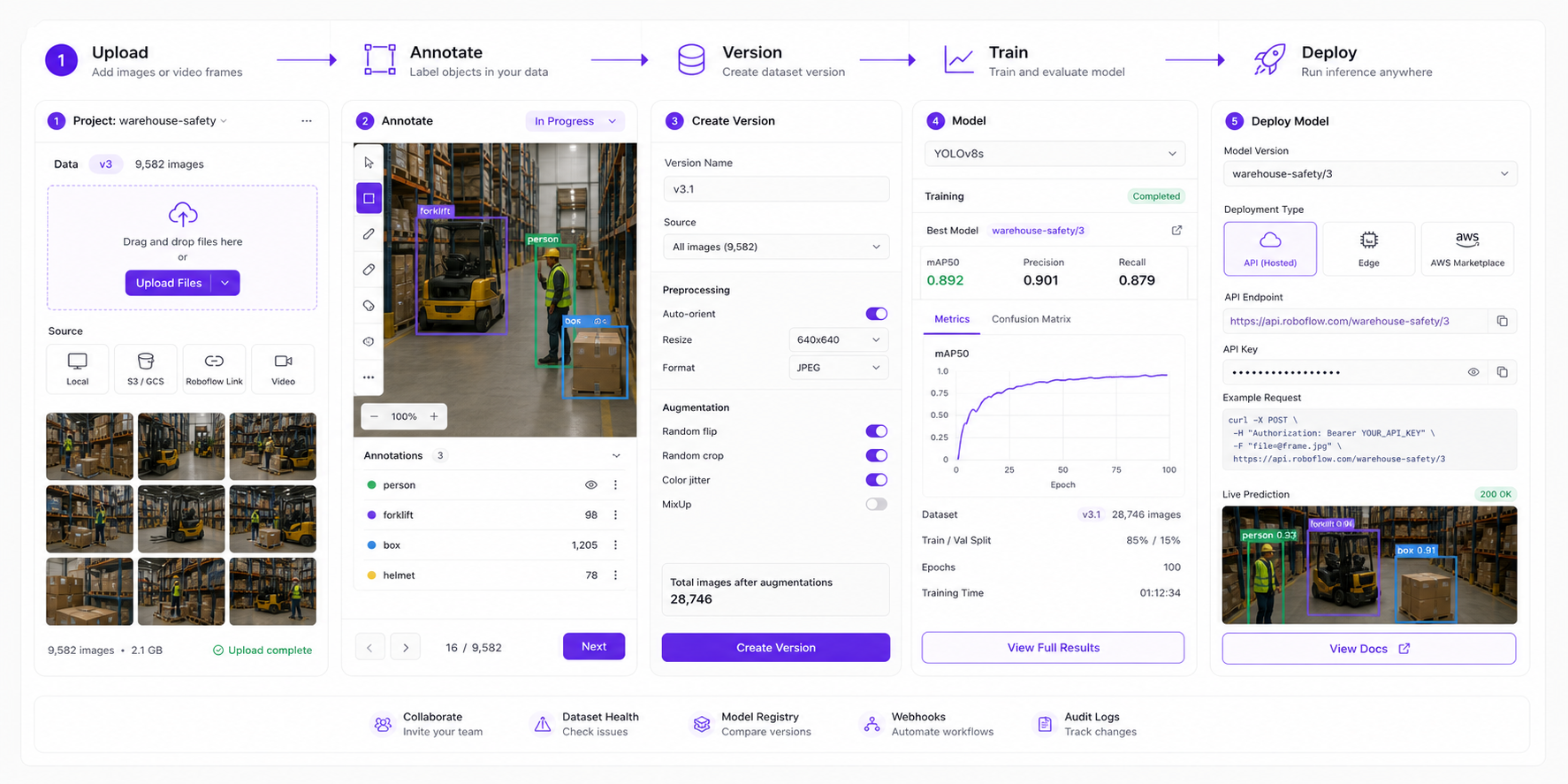This screenshot has height=784, width=1568.
Task: Click Version Name input field
Action: pos(776,189)
